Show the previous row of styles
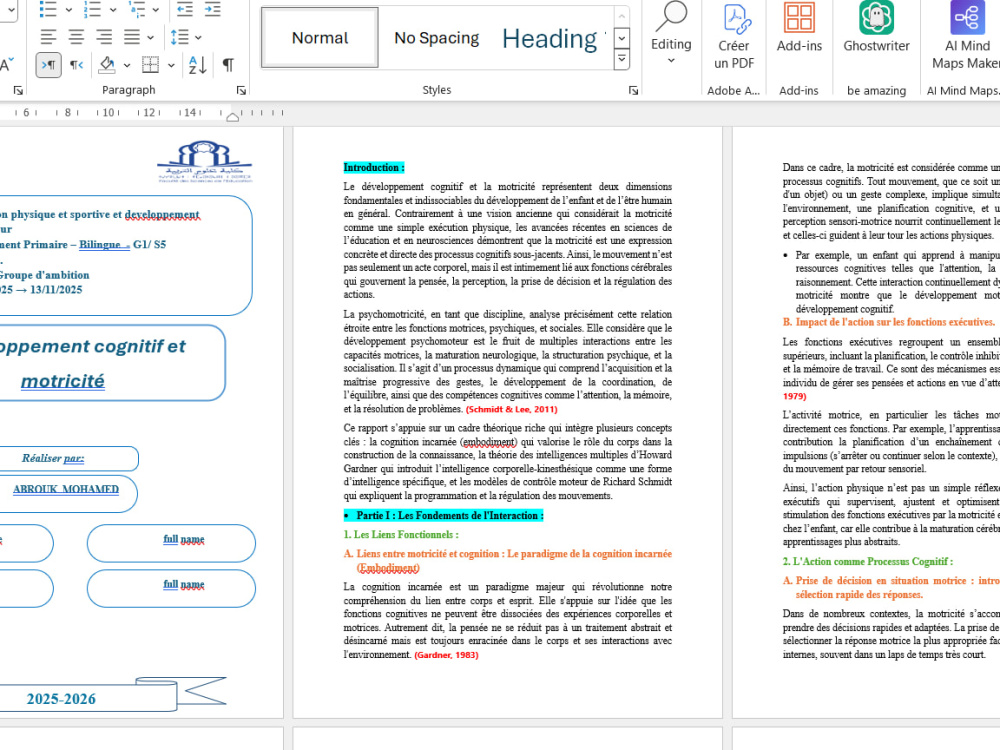Viewport: 1000px width, 750px height. 622,16
